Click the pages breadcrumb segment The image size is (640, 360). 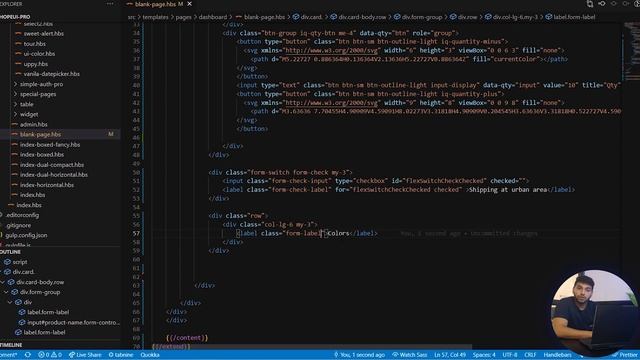point(184,17)
